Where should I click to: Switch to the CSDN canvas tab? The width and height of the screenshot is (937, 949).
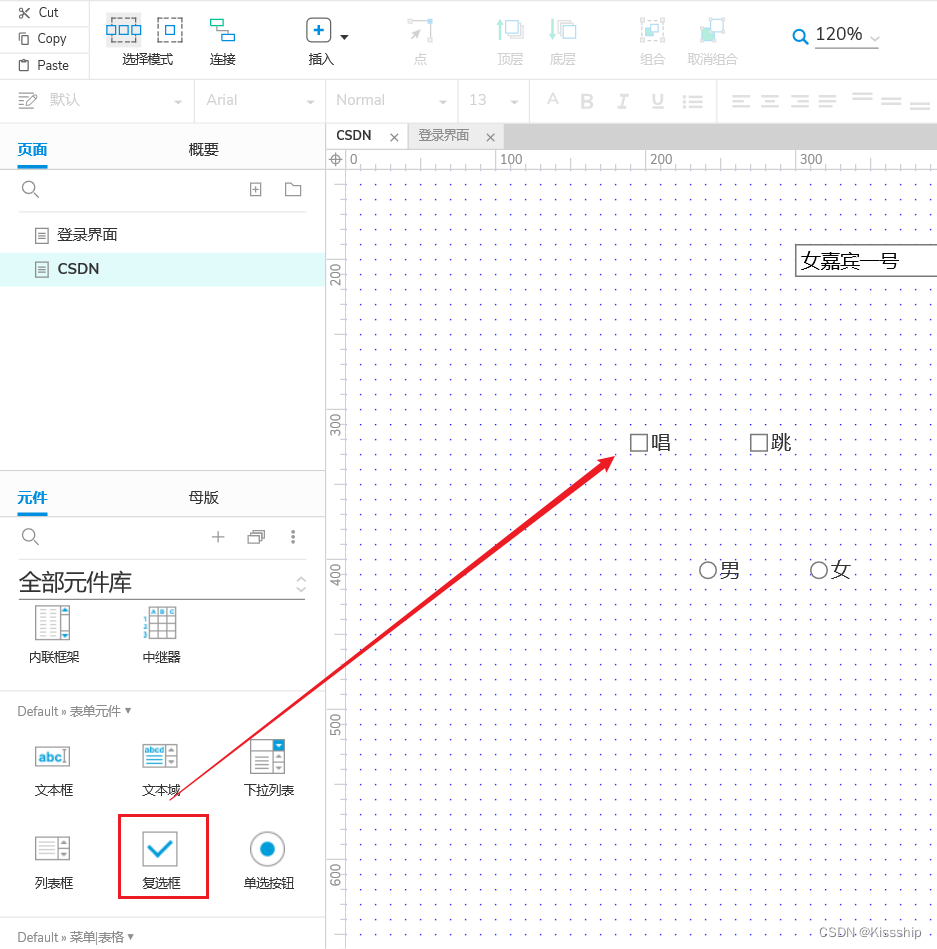point(354,136)
